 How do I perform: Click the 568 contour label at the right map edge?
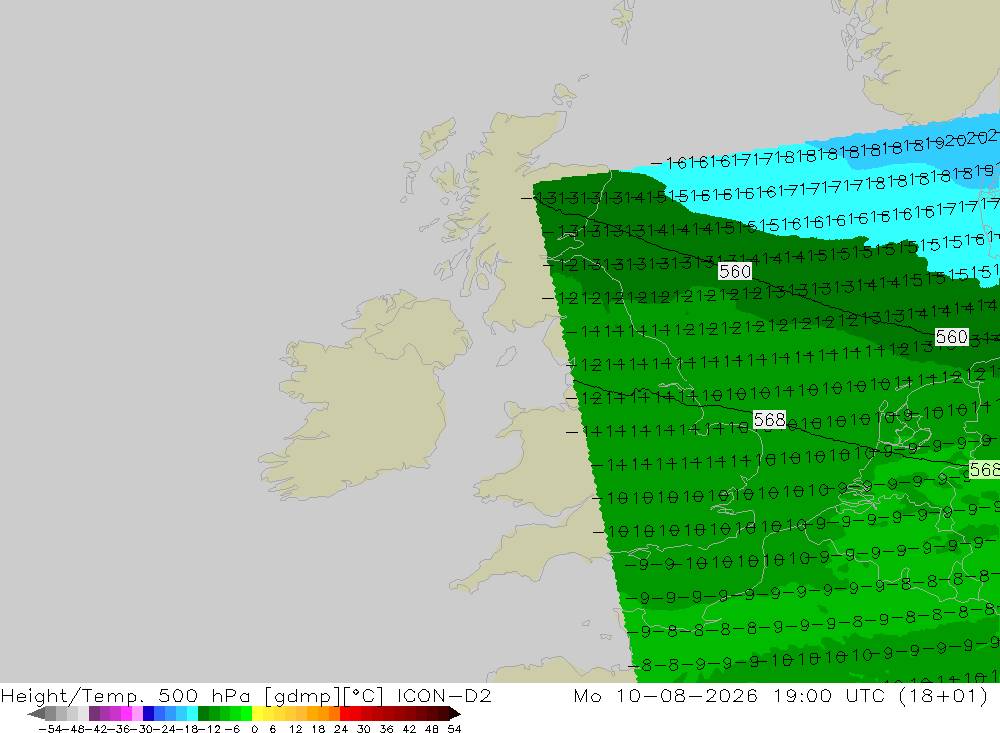coord(984,470)
